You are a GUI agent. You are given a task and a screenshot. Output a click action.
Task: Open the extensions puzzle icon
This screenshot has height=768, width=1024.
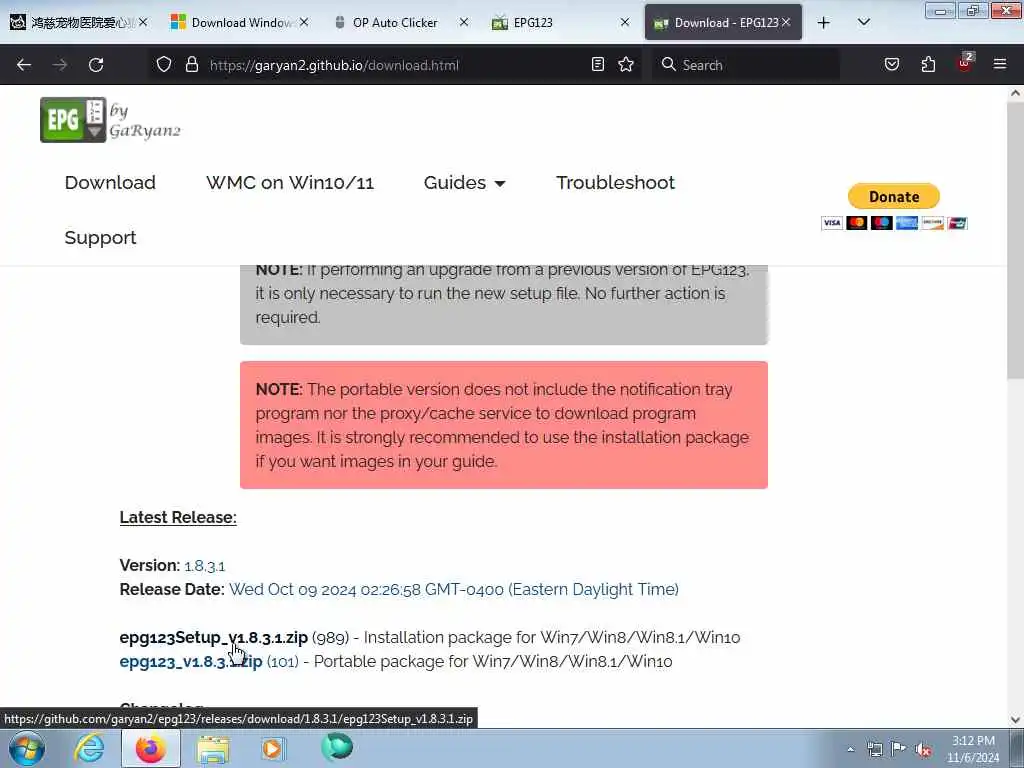(928, 64)
